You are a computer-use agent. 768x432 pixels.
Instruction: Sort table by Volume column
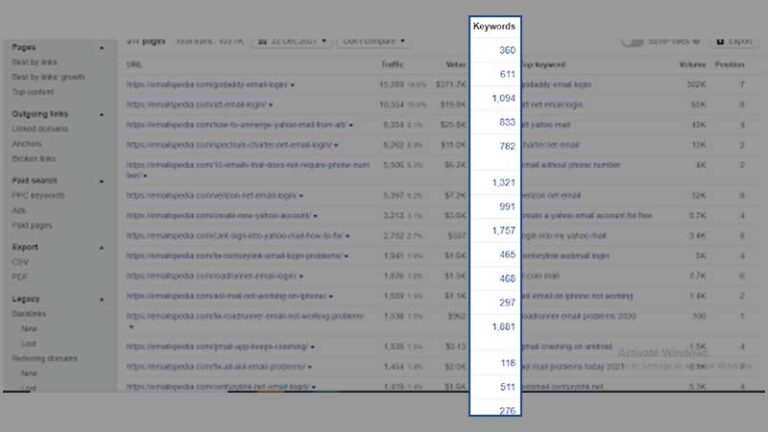click(x=693, y=65)
